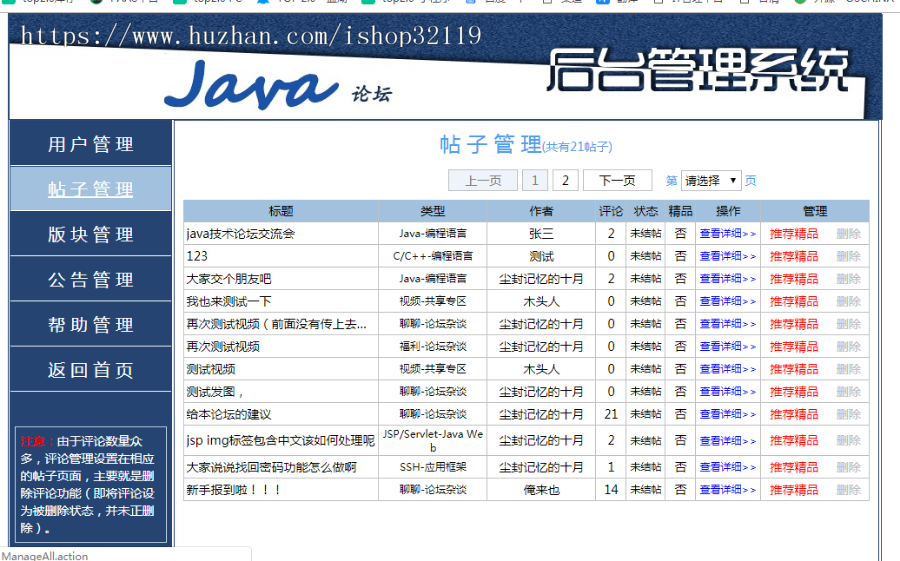The width and height of the screenshot is (900, 561).
Task: View details for java技术论坛交流会 post
Action: click(x=728, y=234)
